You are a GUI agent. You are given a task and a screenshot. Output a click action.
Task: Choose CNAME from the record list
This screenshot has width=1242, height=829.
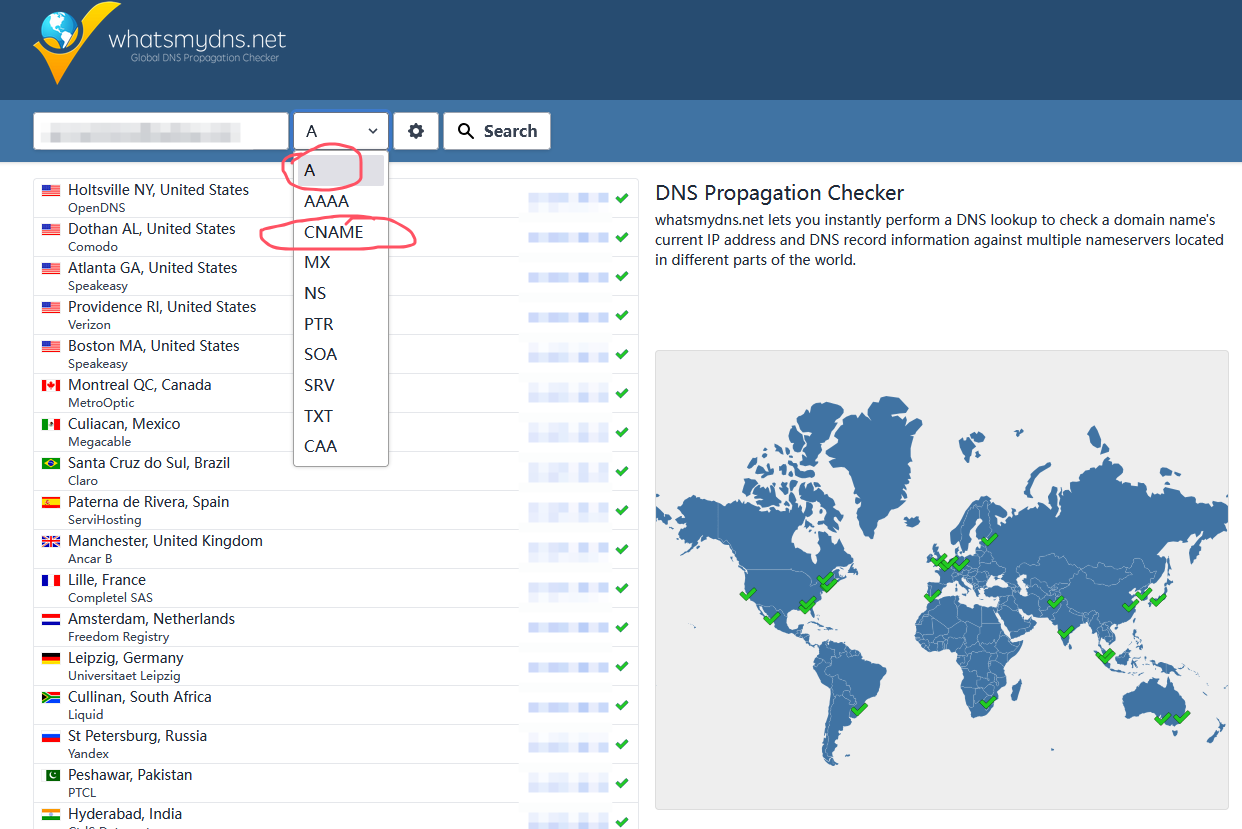coord(334,232)
